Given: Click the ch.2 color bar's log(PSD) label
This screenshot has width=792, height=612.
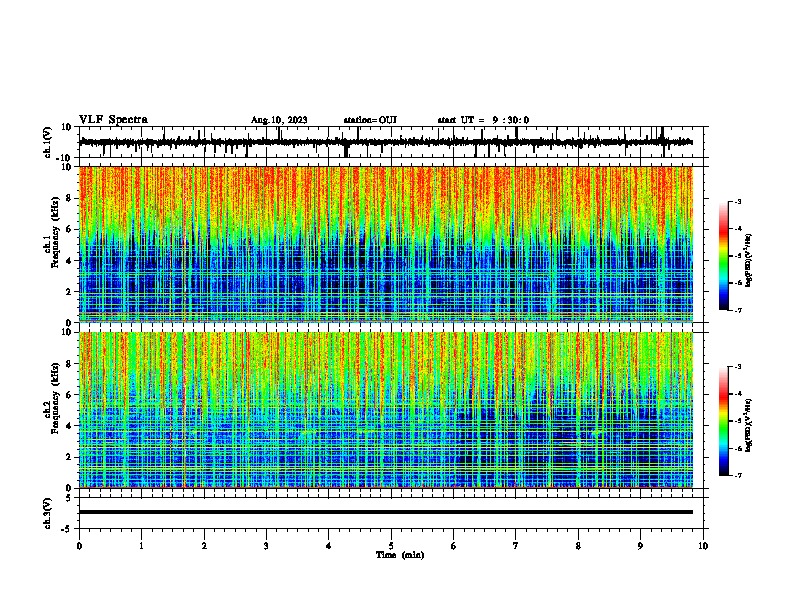Looking at the screenshot, I should click(x=748, y=425).
